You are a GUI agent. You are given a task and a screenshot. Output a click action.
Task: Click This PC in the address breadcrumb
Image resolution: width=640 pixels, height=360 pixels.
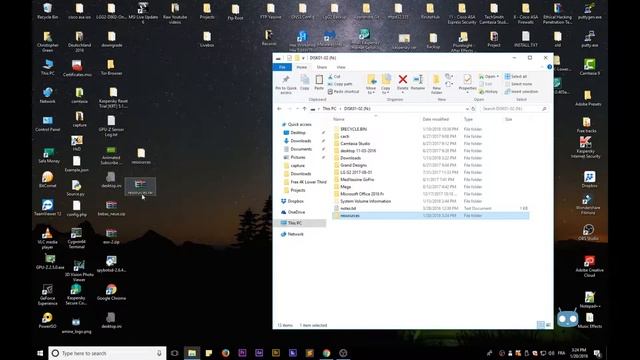point(329,109)
